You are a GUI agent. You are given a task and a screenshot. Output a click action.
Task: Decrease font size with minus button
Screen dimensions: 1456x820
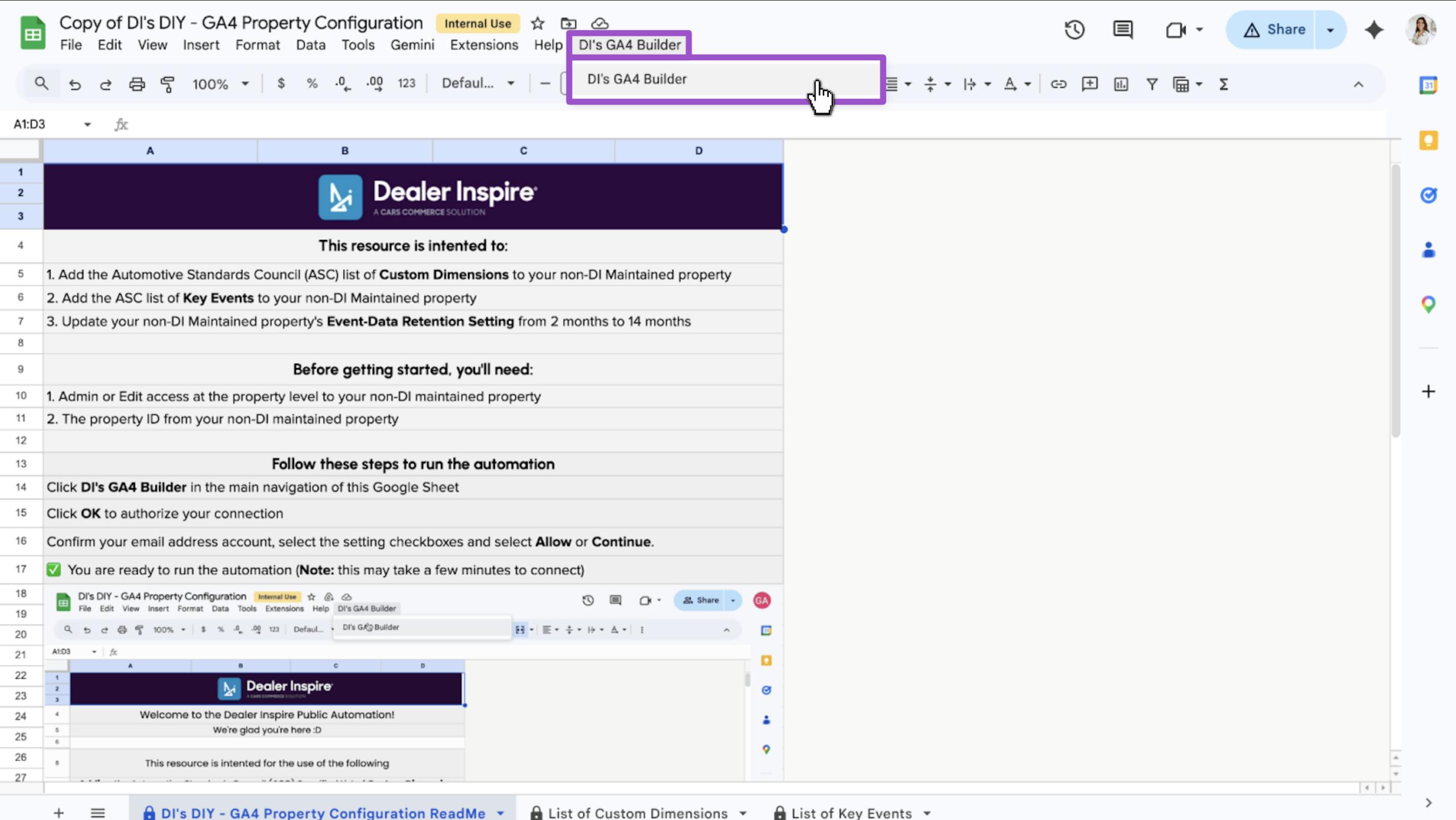pyautogui.click(x=545, y=84)
